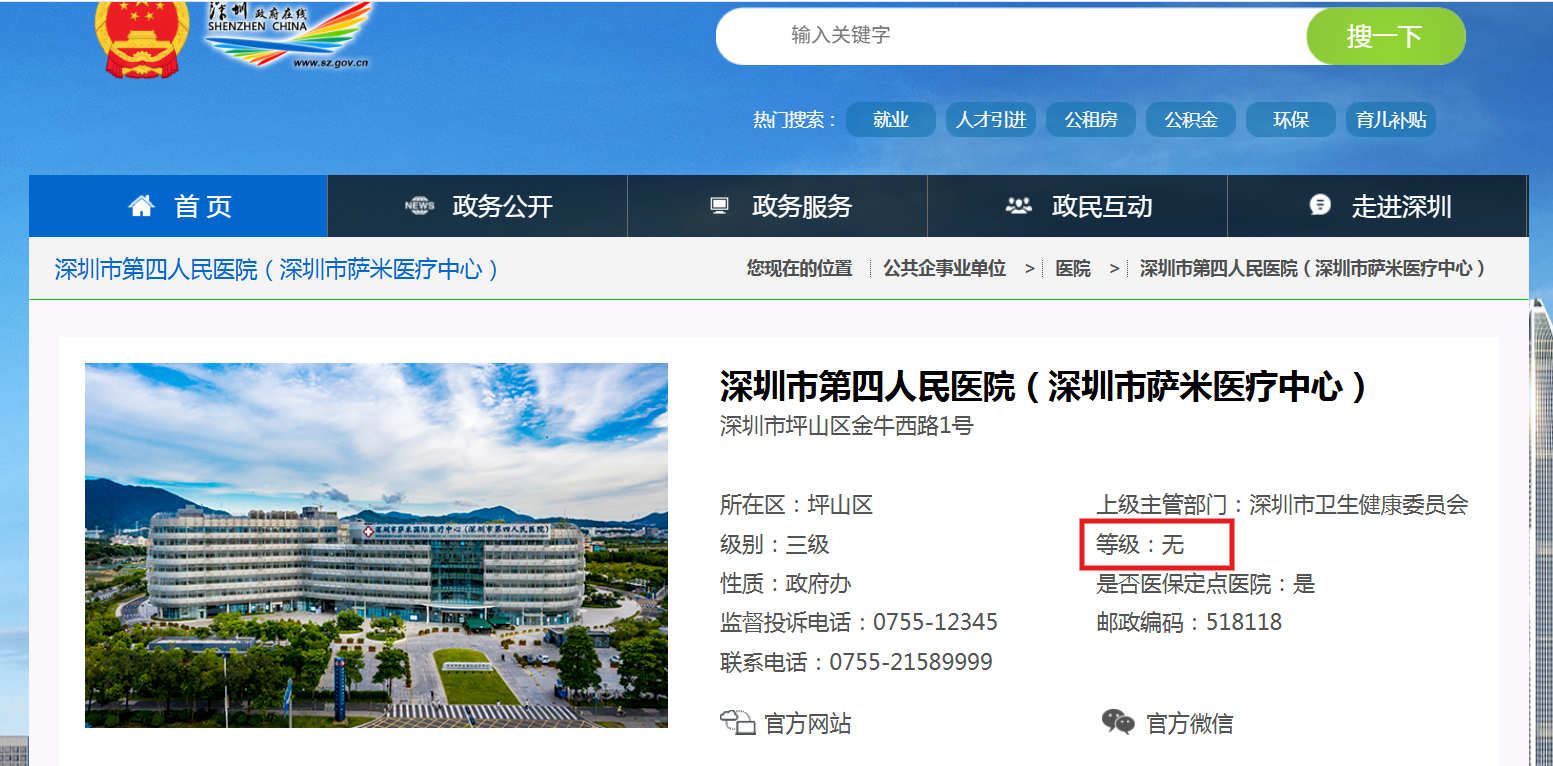Click the WeChat icon
Image resolution: width=1553 pixels, height=766 pixels.
[1118, 722]
